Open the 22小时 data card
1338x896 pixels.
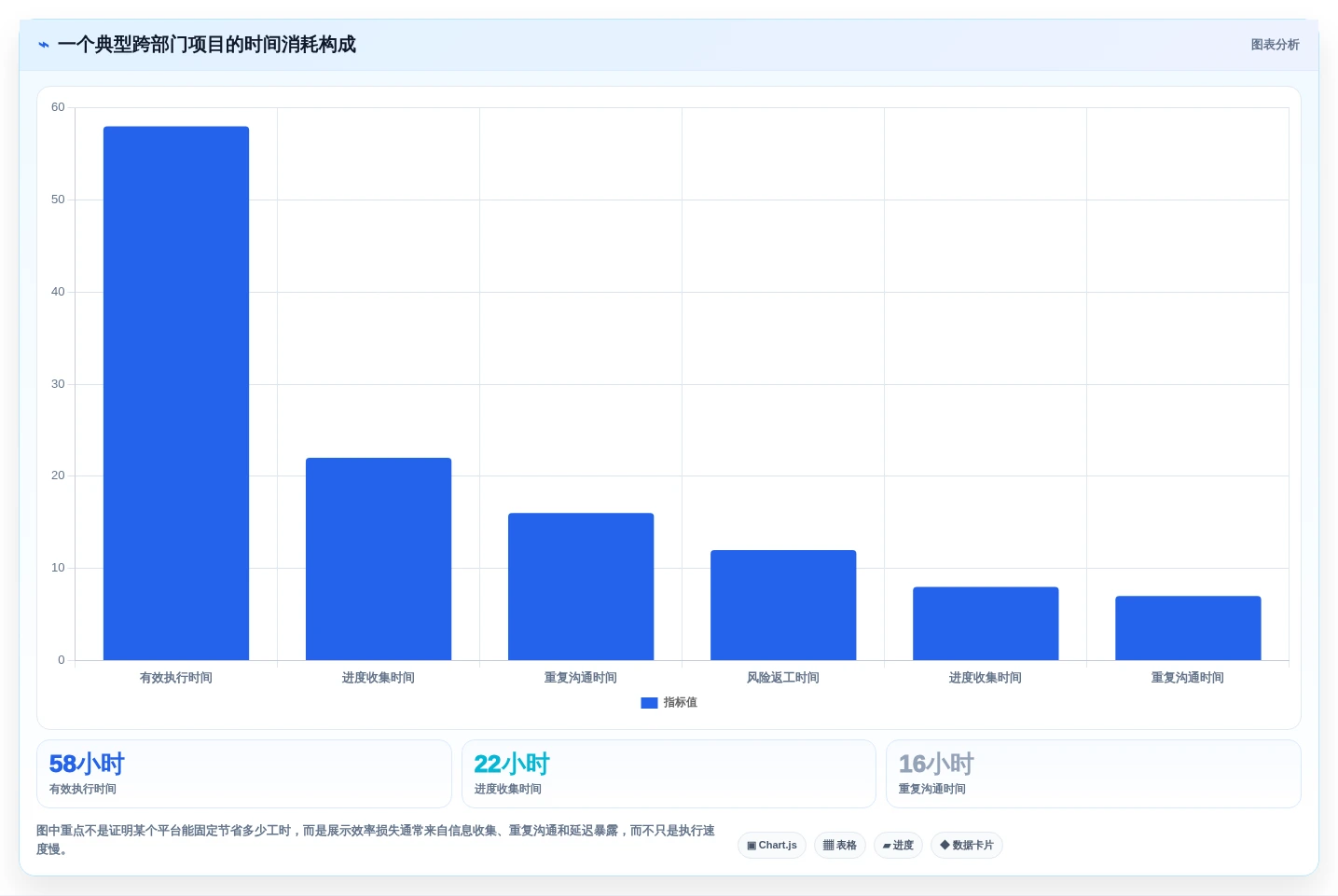point(669,774)
